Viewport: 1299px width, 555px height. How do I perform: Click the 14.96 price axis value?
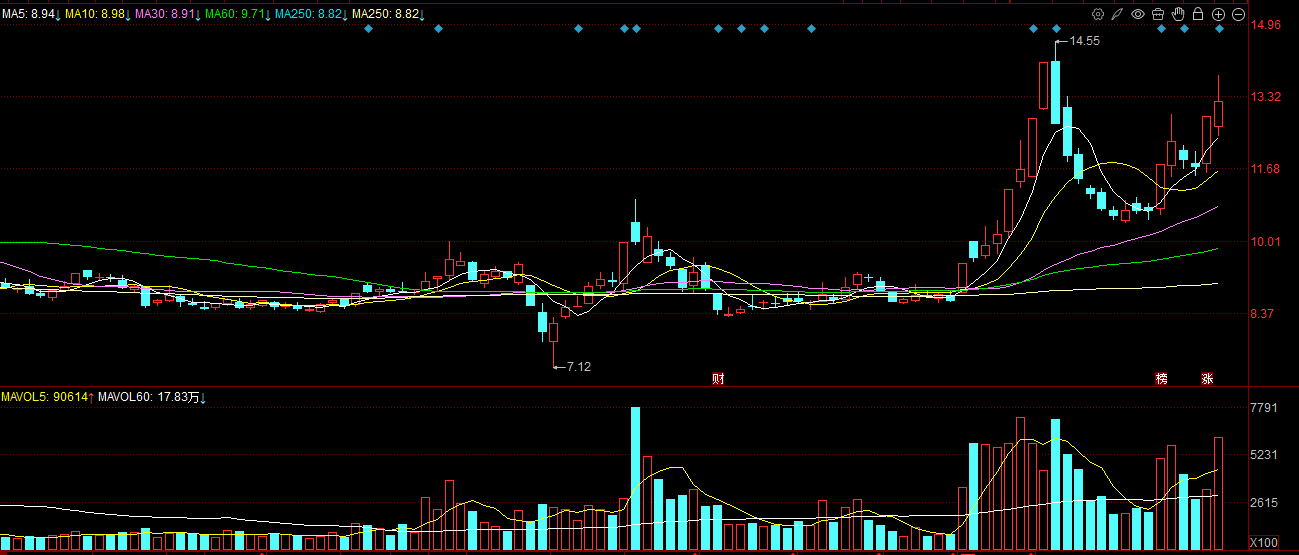1267,25
